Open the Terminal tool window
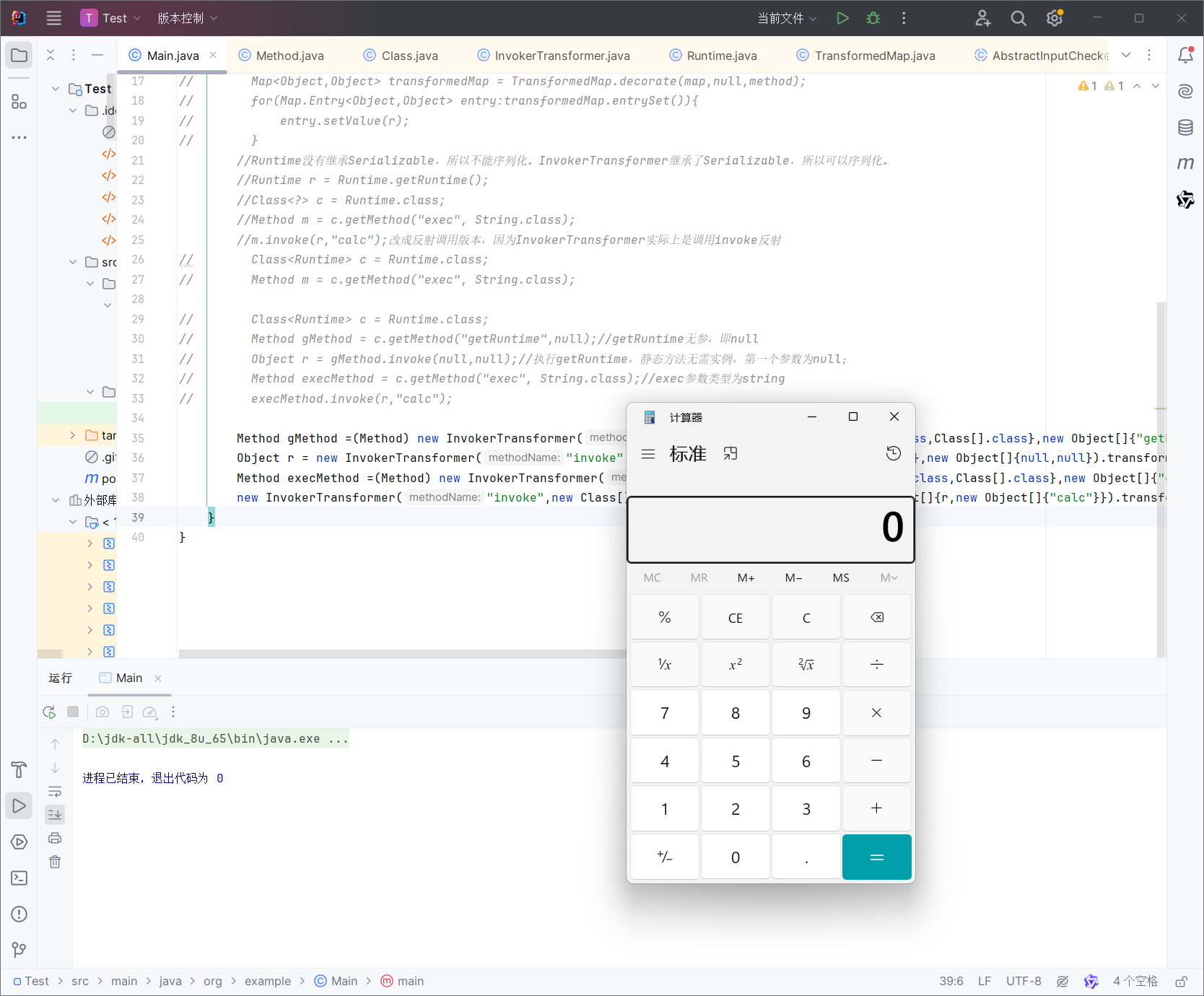 [19, 878]
